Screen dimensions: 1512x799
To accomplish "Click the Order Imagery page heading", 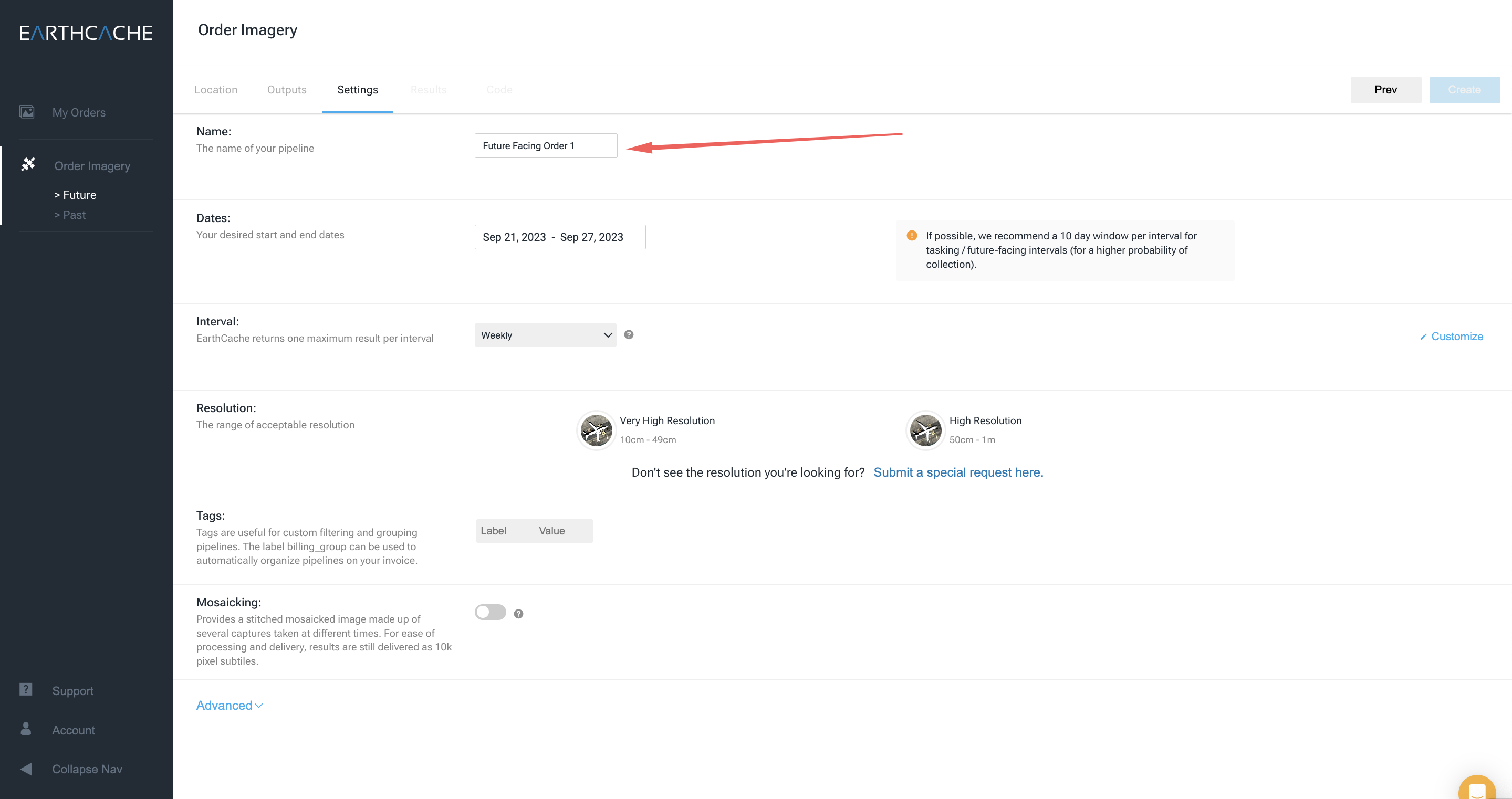I will (x=247, y=30).
